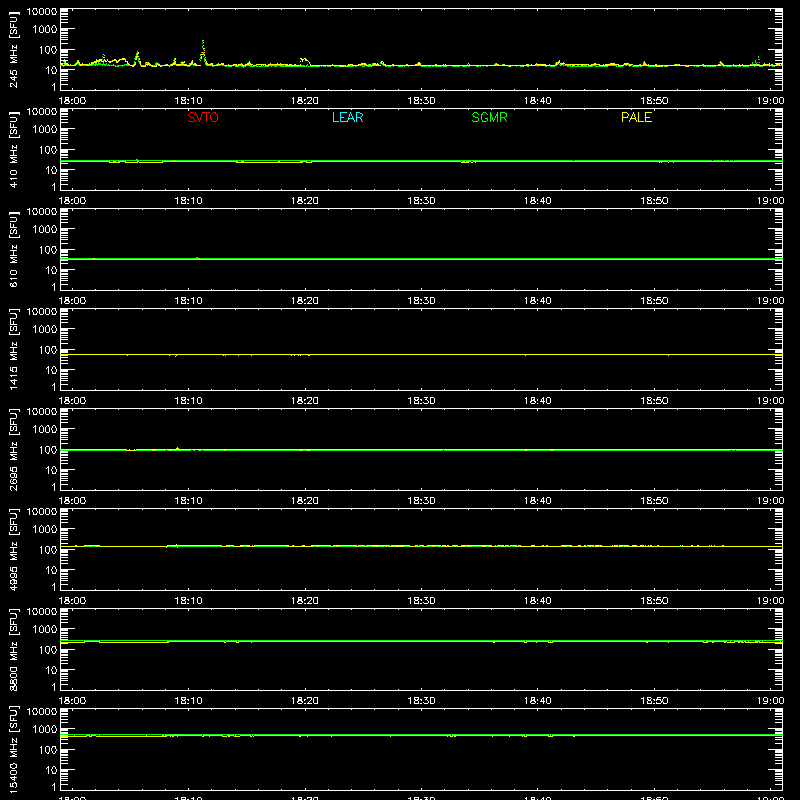Click the 18:20 tick label under the 245 MHz panel
Screen dimensions: 800x800
coord(305,101)
